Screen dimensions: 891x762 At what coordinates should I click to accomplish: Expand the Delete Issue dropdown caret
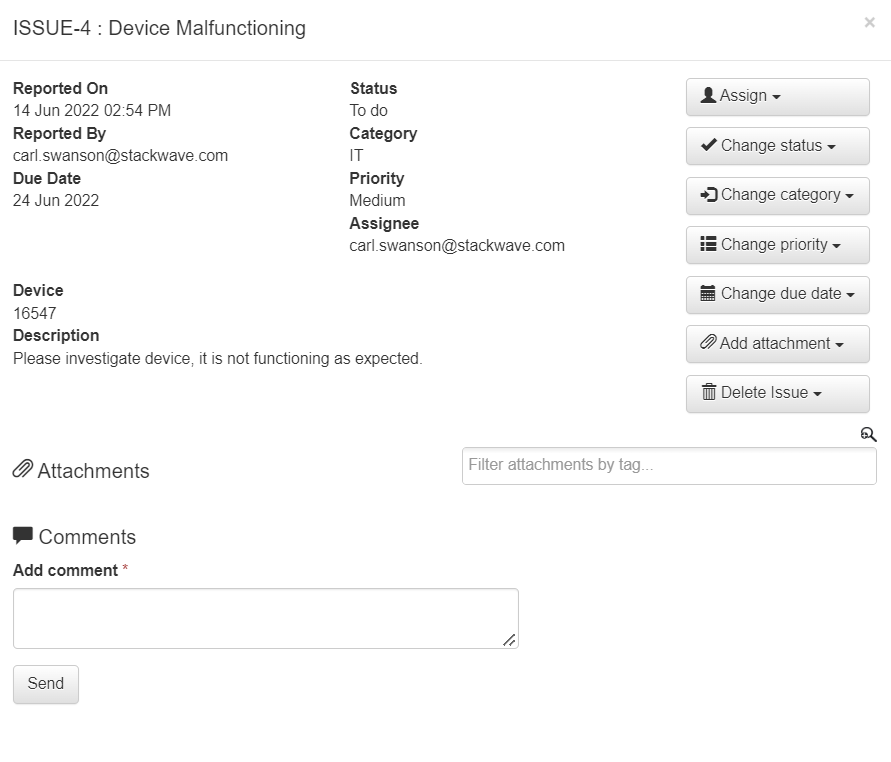[817, 394]
